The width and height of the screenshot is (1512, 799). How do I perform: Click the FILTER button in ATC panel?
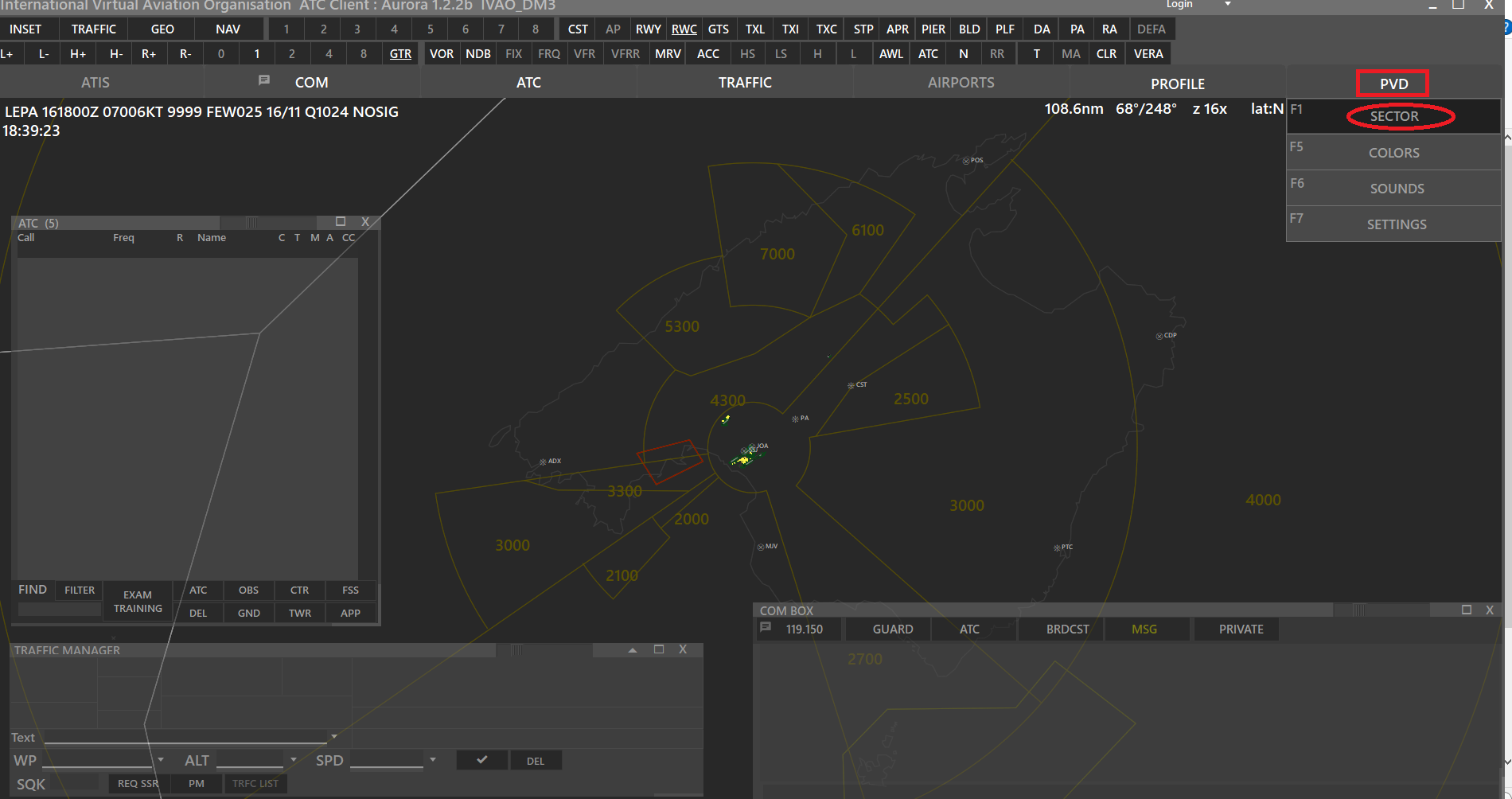pos(80,590)
